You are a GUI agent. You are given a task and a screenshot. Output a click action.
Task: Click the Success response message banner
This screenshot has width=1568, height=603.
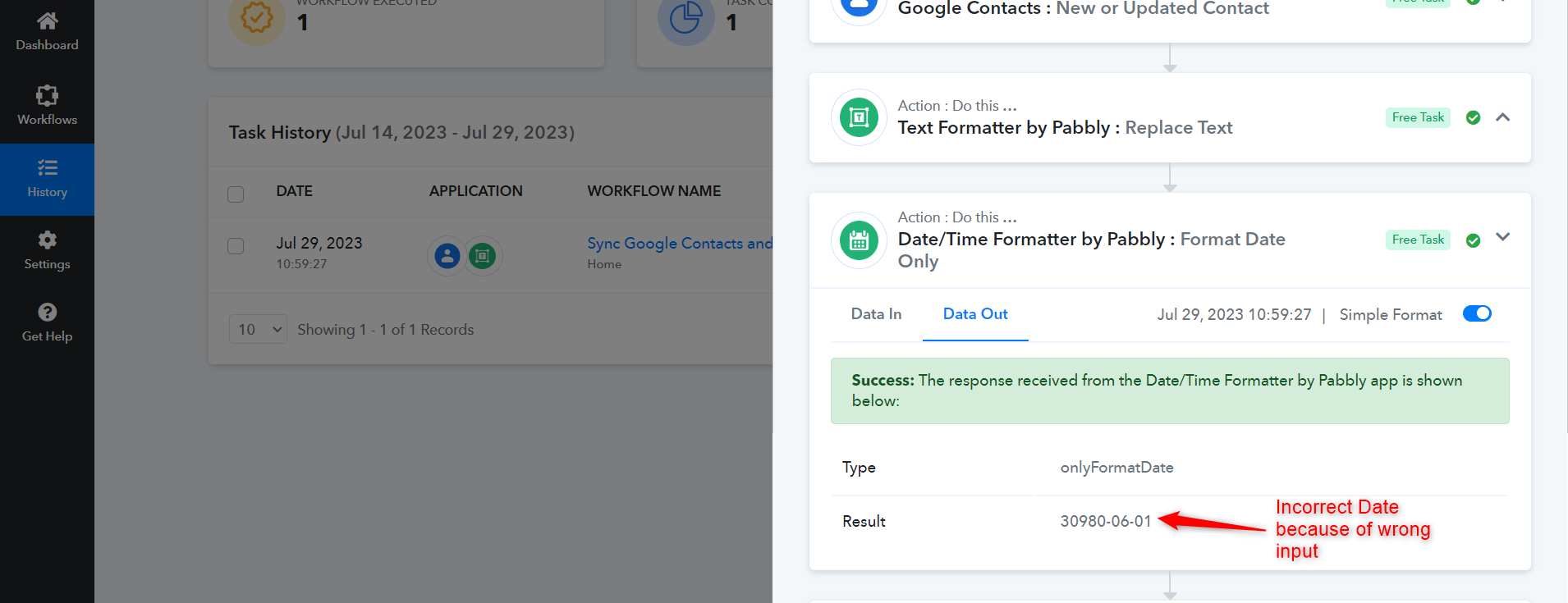(1170, 391)
